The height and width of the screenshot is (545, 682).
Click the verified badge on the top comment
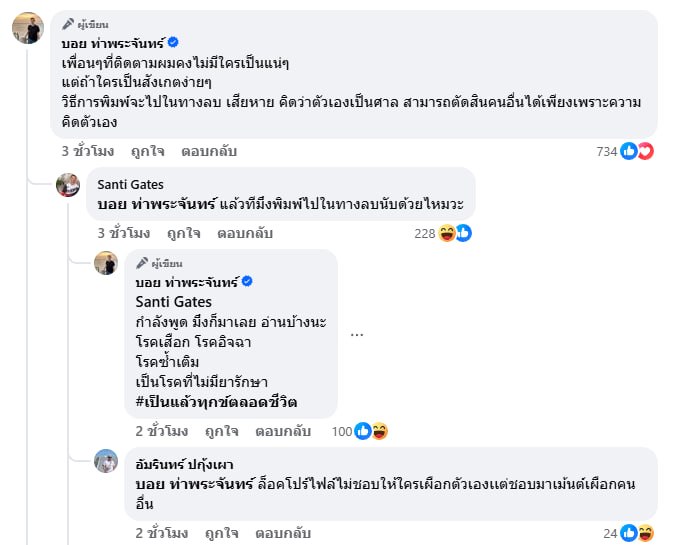pyautogui.click(x=173, y=42)
